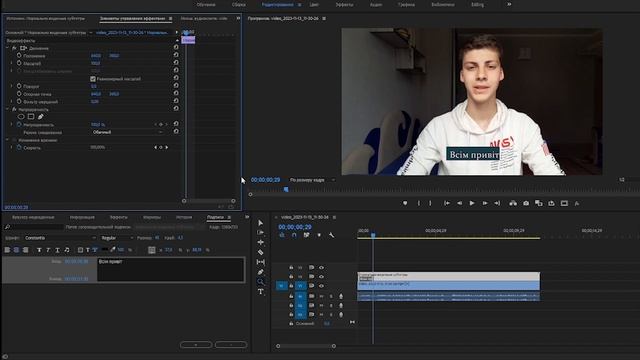The image size is (640, 360).
Task: Go to In point in program monitor
Action: pos(447,203)
